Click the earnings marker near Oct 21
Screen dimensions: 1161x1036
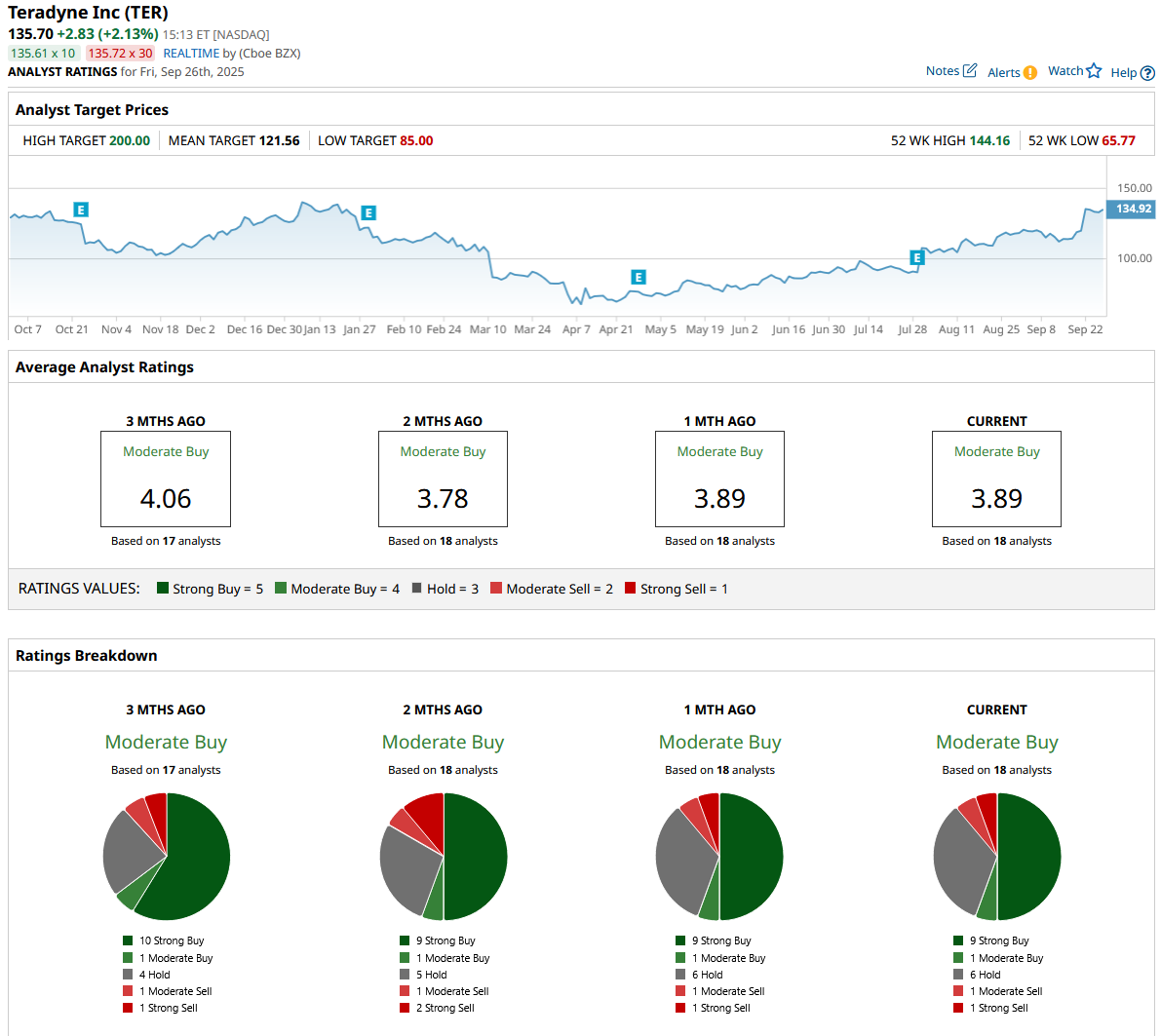(x=81, y=210)
